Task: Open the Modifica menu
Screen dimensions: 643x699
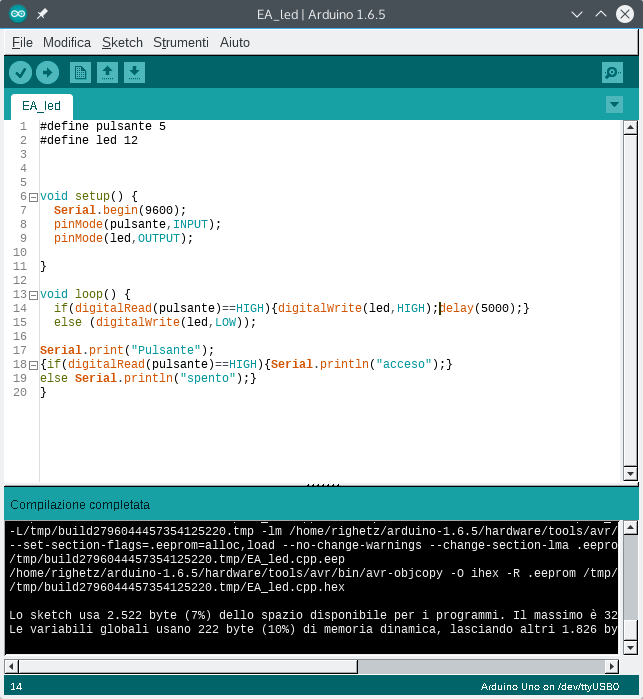Action: pyautogui.click(x=67, y=42)
